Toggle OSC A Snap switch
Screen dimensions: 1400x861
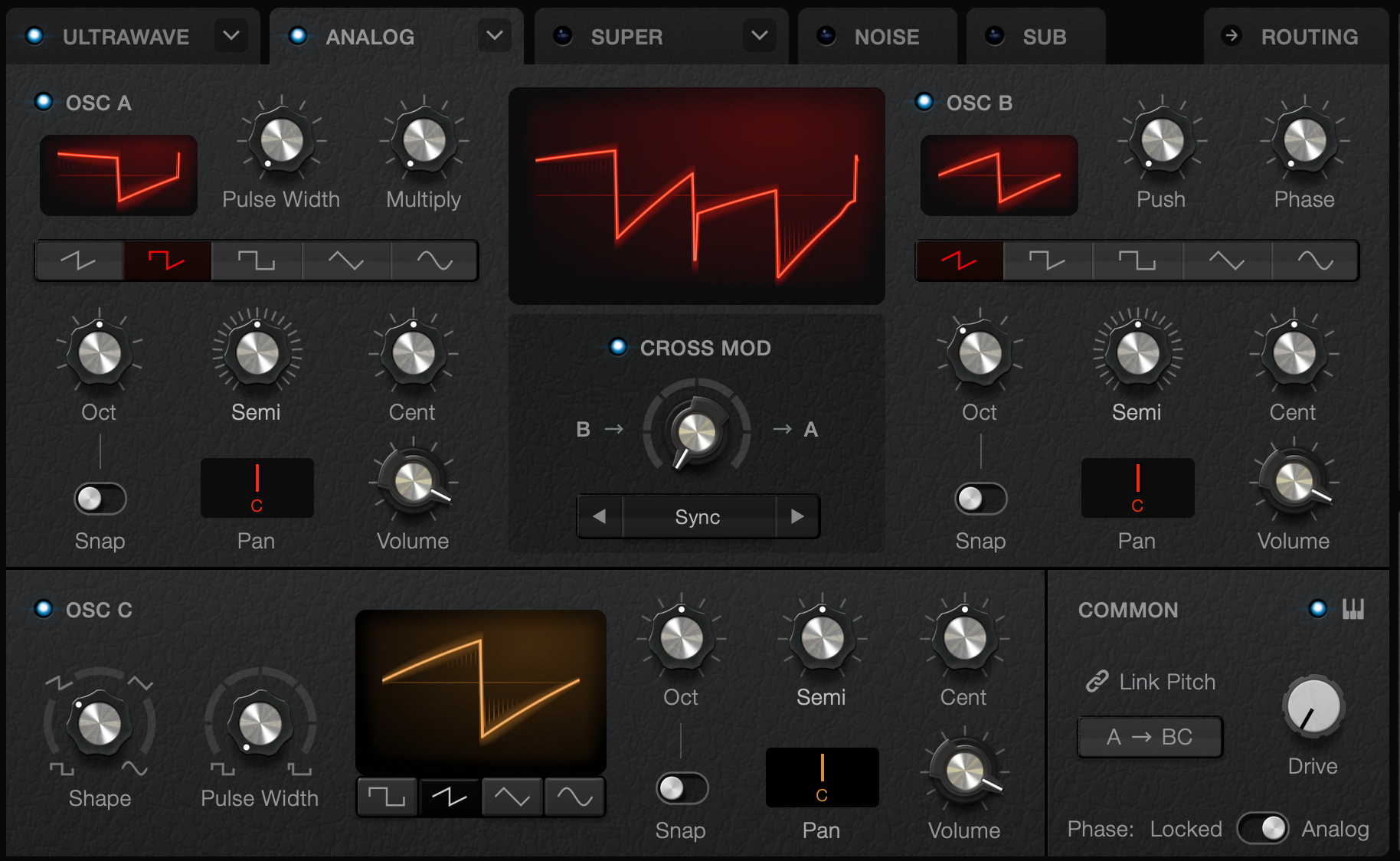tap(100, 499)
